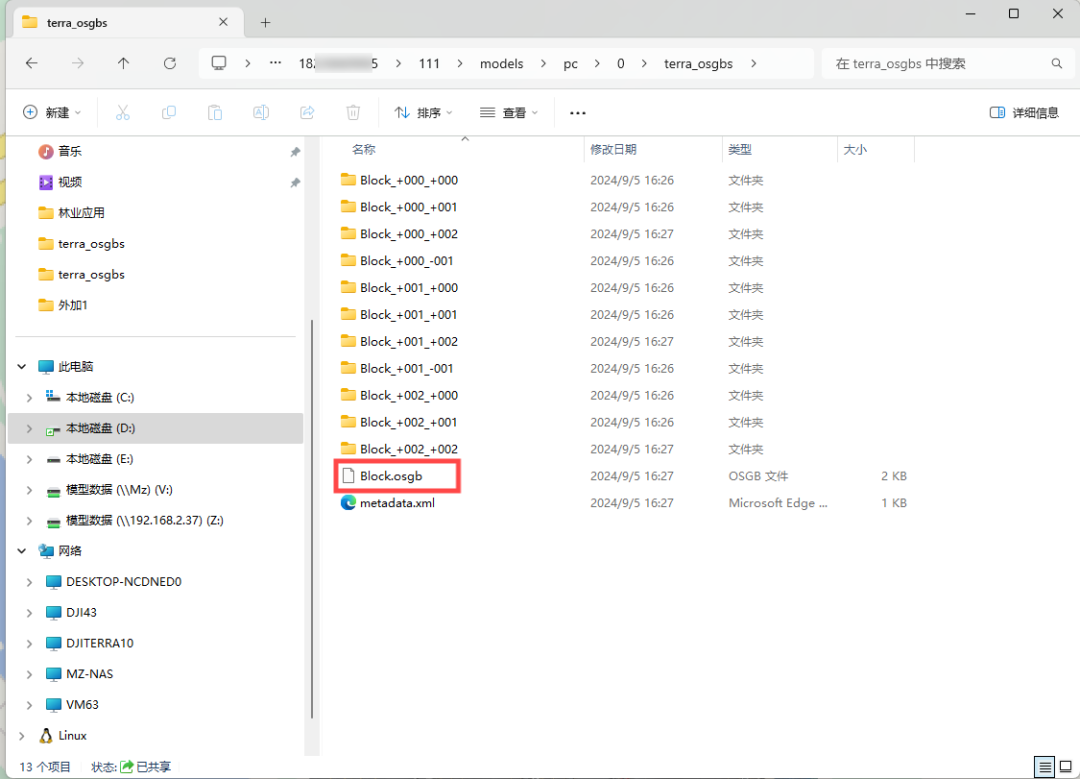Screen dimensions: 1080x779
Task: Click the pc breadcrumb segment
Action: click(x=570, y=63)
